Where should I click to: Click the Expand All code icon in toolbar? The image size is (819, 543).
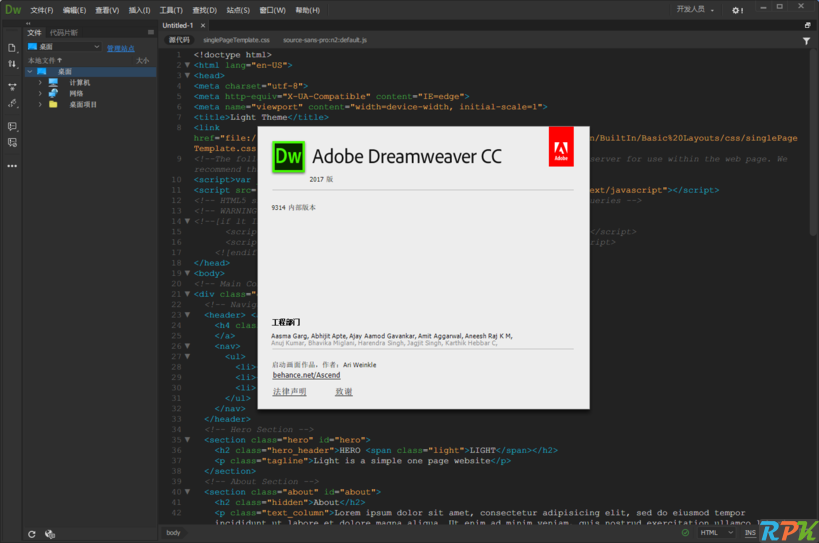(13, 87)
